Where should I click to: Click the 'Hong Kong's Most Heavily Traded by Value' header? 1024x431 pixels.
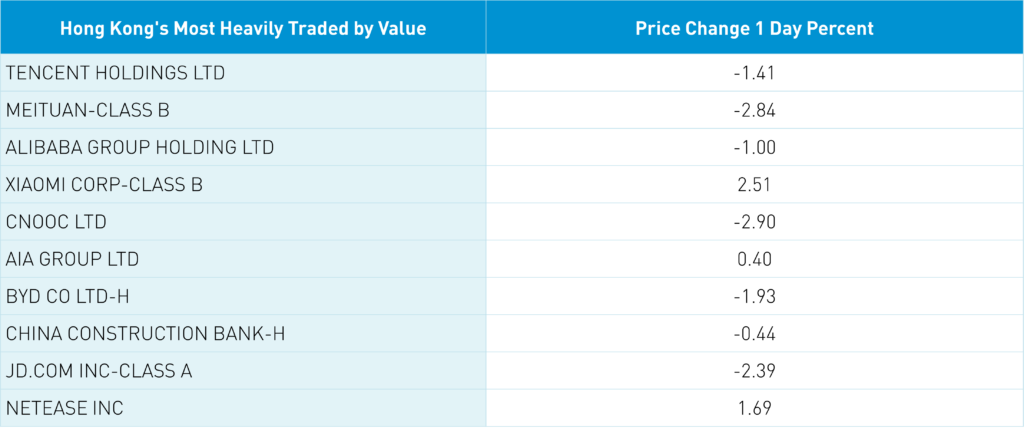pyautogui.click(x=243, y=28)
